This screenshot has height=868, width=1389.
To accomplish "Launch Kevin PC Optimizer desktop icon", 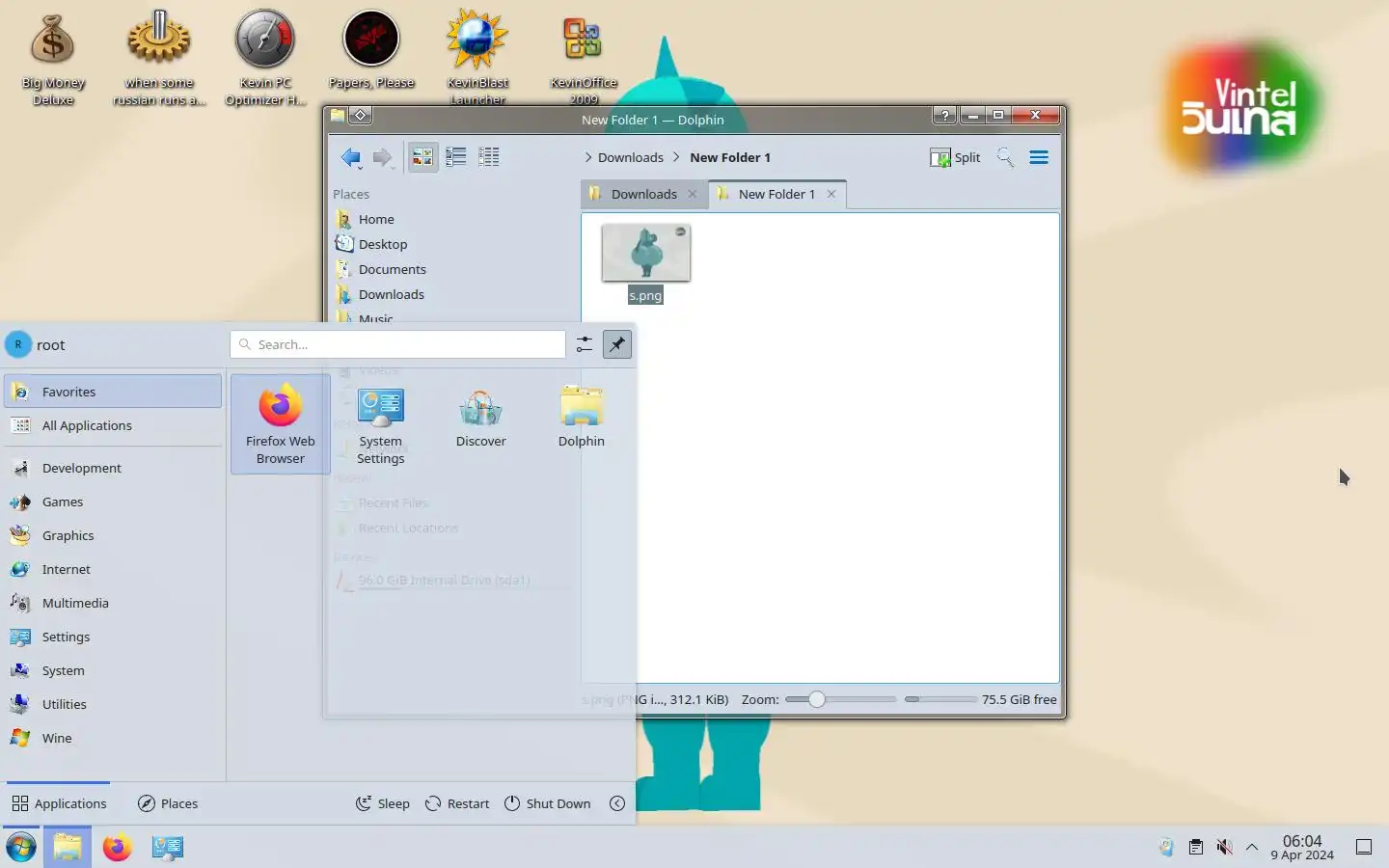I will 265,58.
